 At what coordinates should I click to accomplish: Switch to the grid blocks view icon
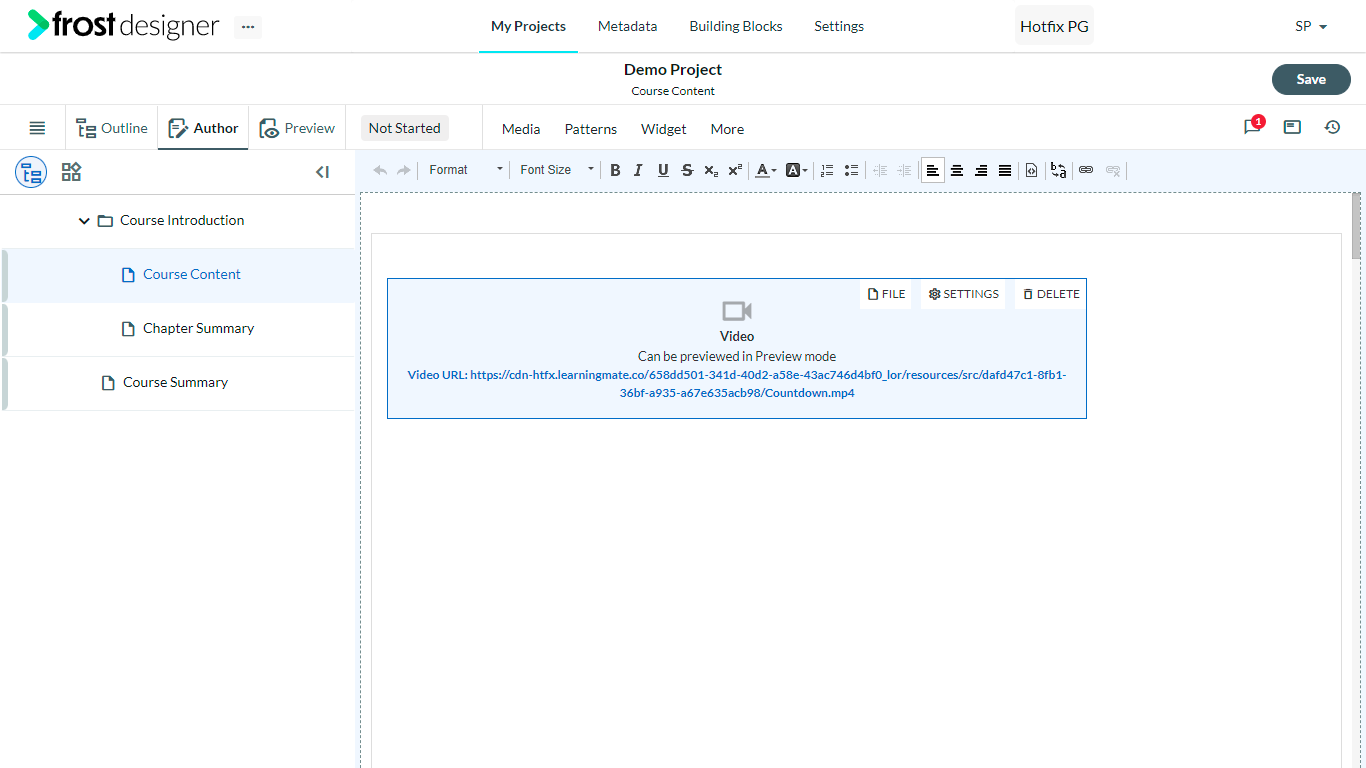(x=71, y=172)
